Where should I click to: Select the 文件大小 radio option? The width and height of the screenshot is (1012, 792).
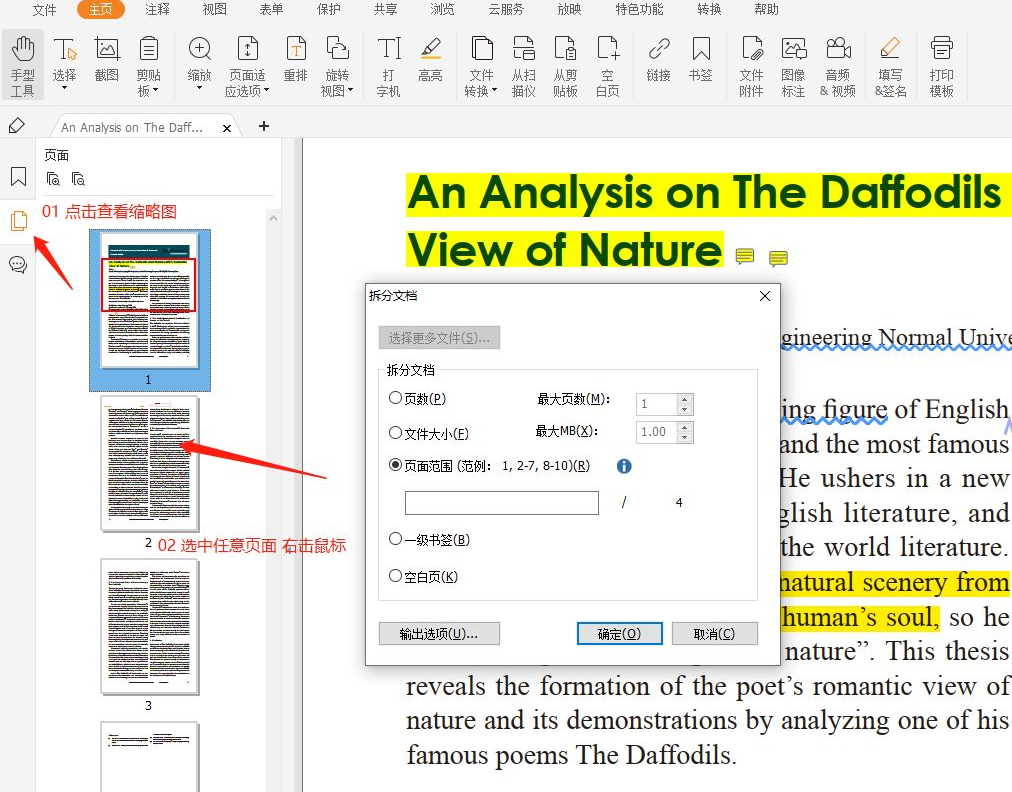[396, 433]
